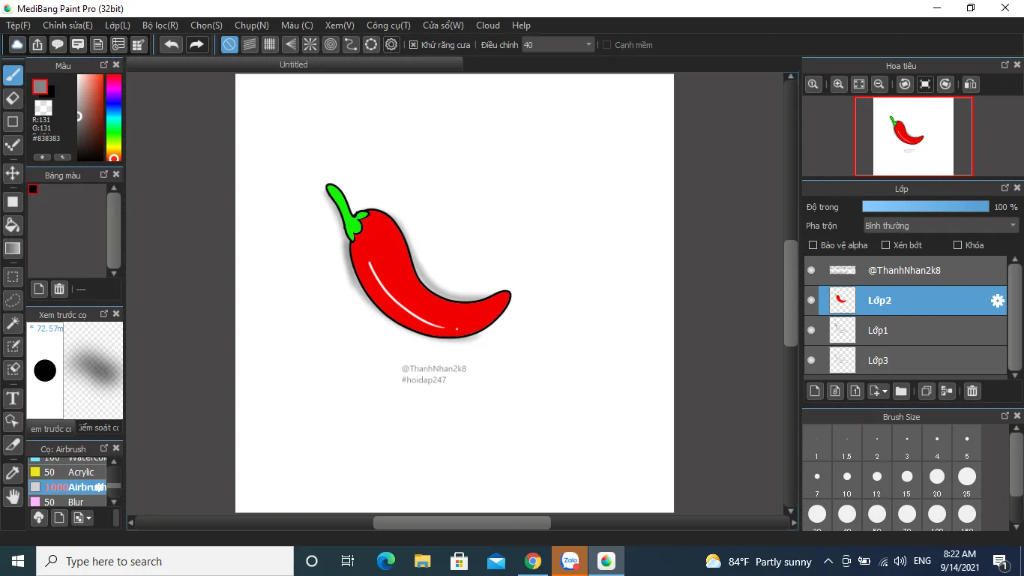The height and width of the screenshot is (576, 1024).
Task: Select the Gradient tool
Action: 12,248
